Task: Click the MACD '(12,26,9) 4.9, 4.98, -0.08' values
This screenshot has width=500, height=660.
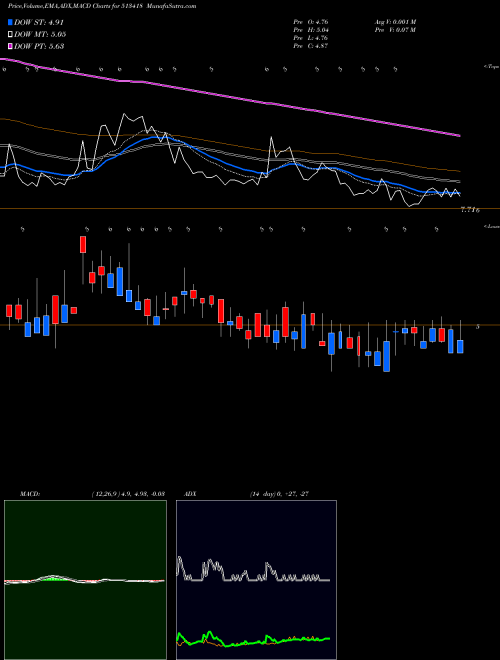Action: pyautogui.click(x=128, y=494)
